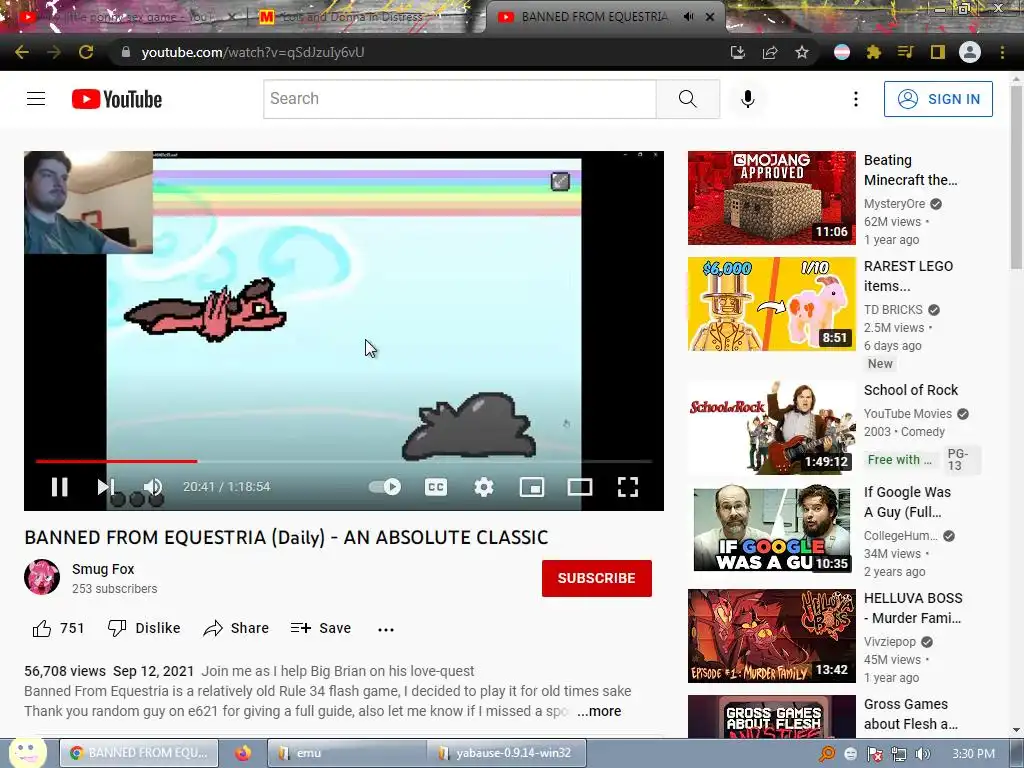Like the video with thumbs up
Image resolution: width=1024 pixels, height=768 pixels.
(58, 628)
